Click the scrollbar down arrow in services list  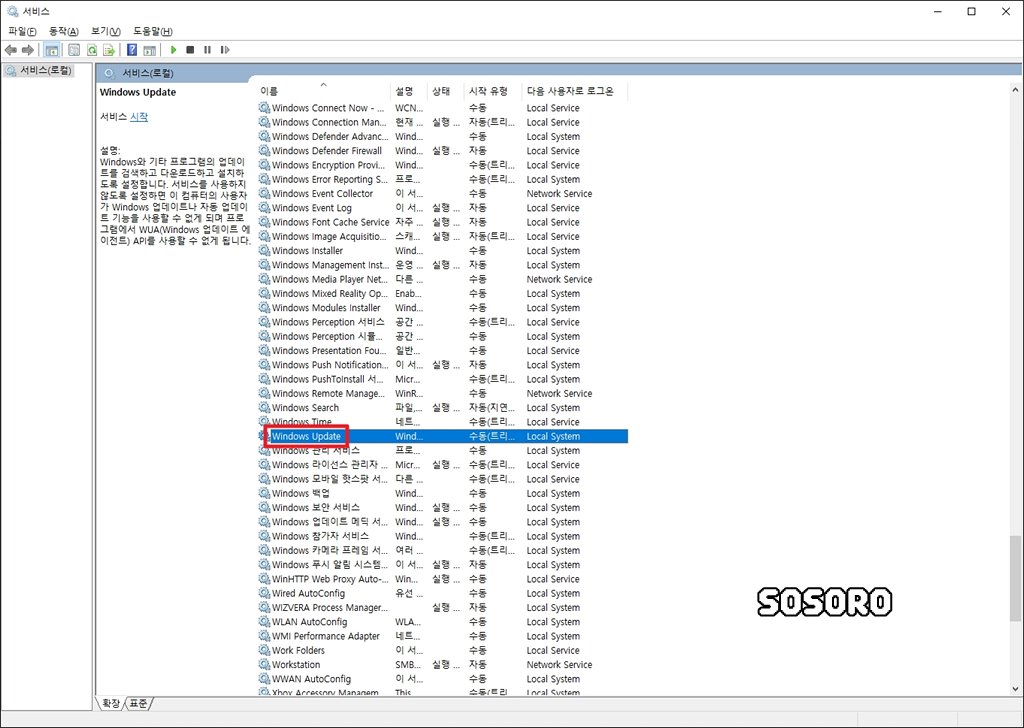tap(1015, 688)
